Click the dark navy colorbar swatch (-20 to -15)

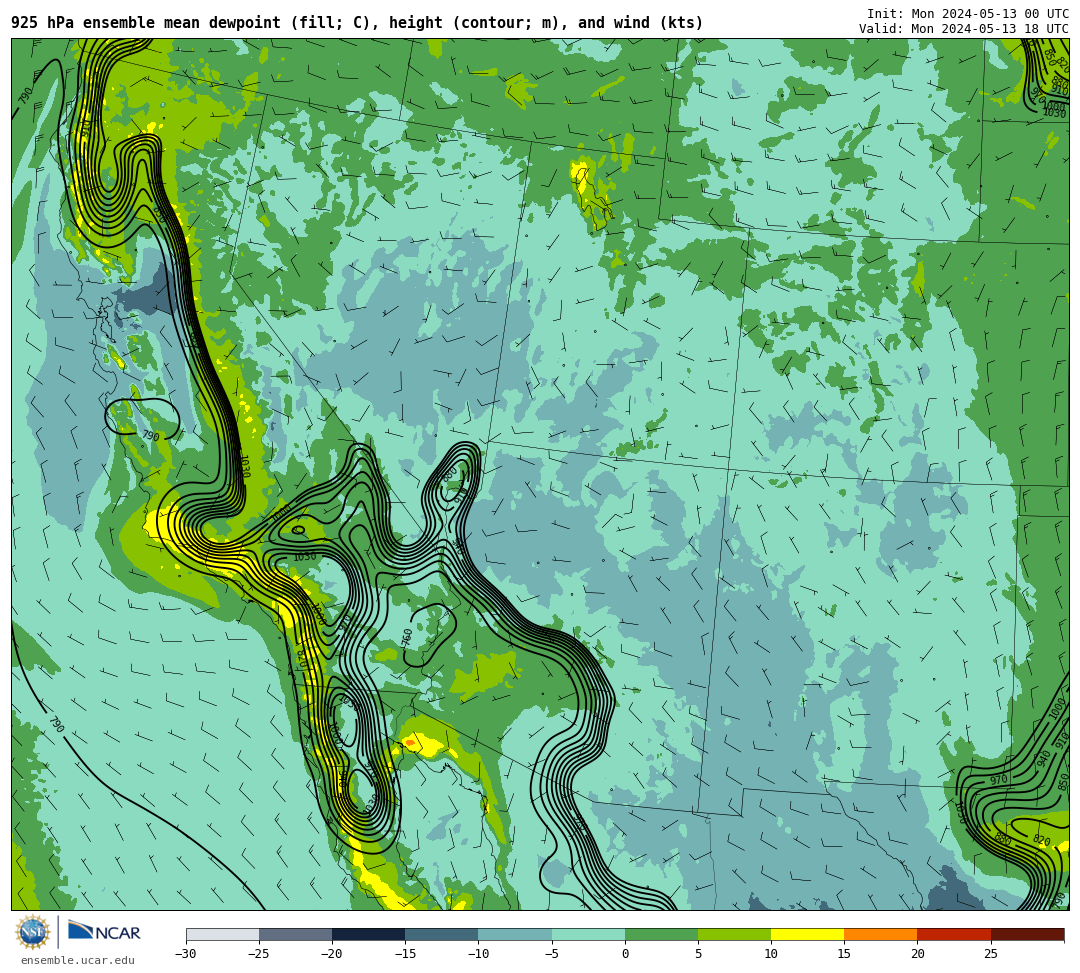tap(368, 934)
